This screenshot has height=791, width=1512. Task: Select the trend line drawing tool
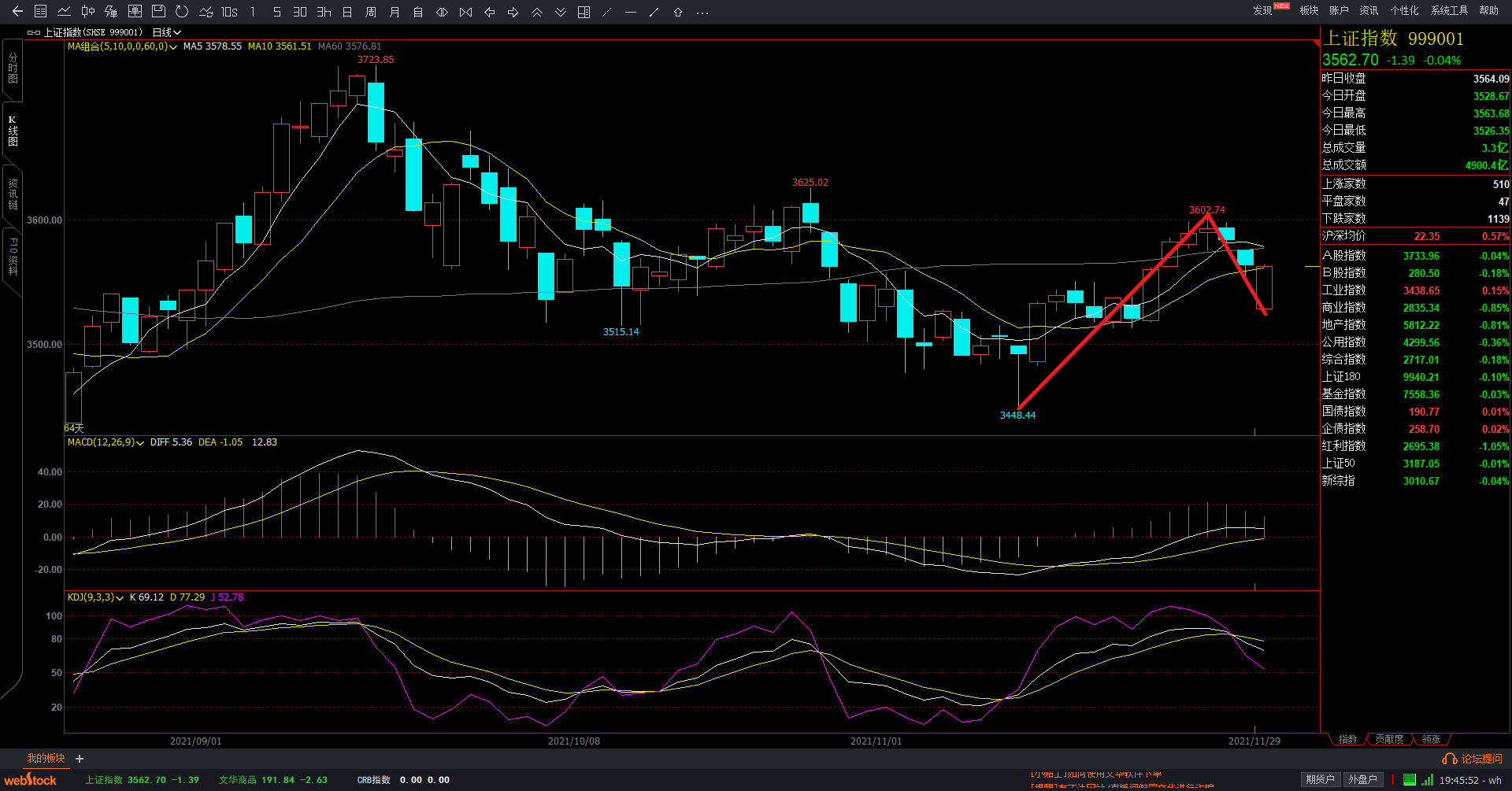654,12
